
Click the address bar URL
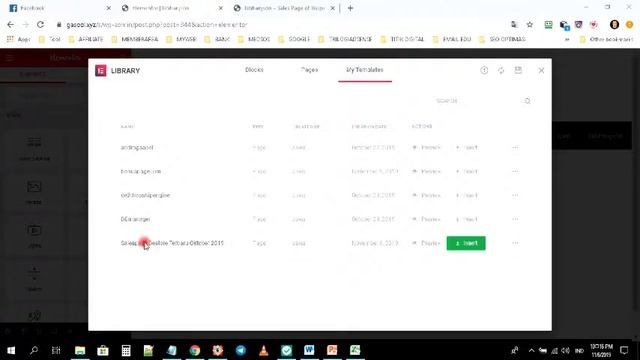(157, 24)
